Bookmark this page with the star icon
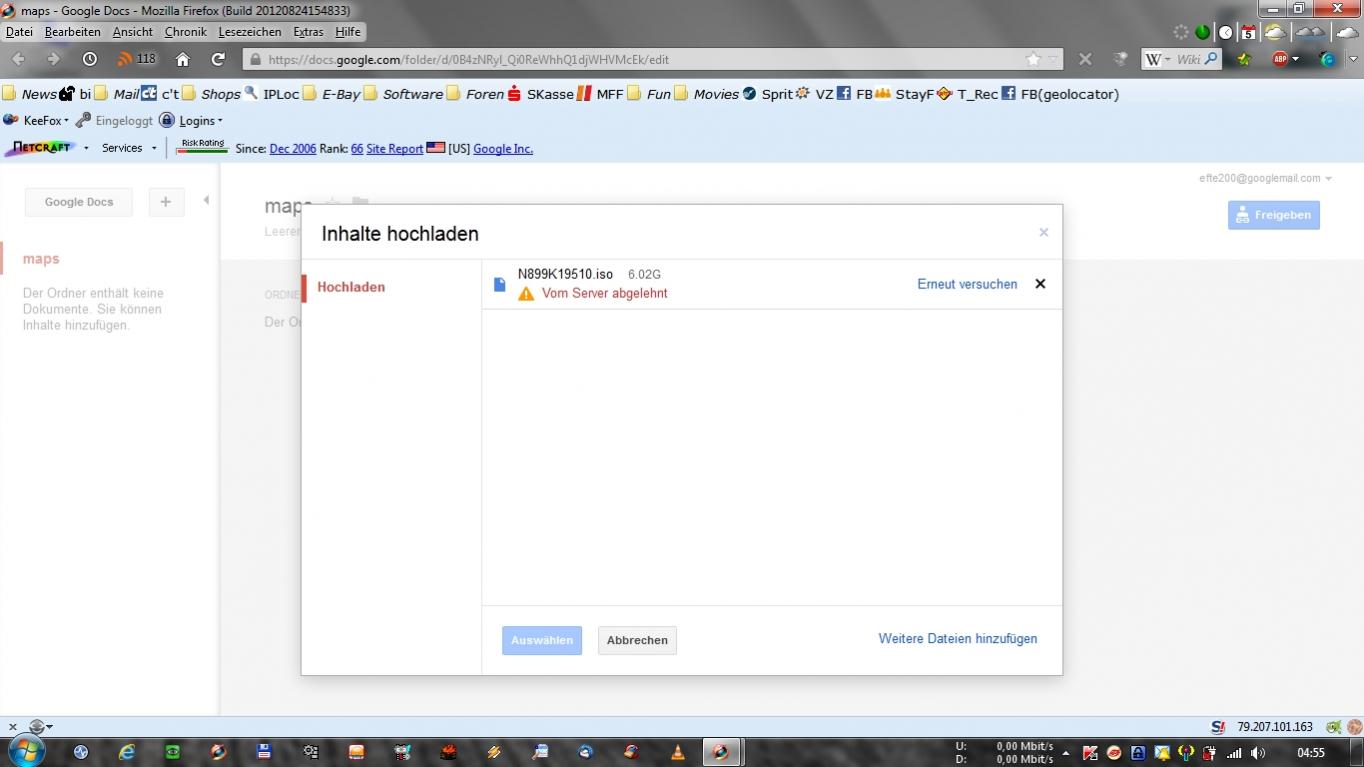 tap(1033, 59)
